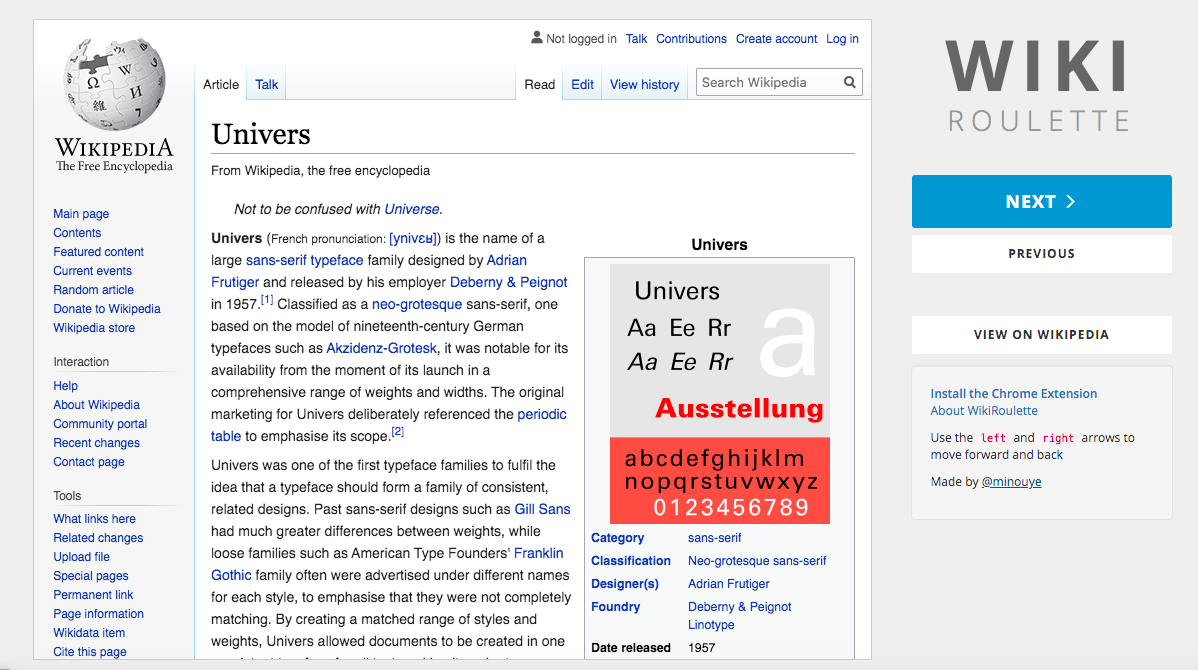Image resolution: width=1198 pixels, height=670 pixels.
Task: Click the Wiki Roulette logo
Action: 1038,85
